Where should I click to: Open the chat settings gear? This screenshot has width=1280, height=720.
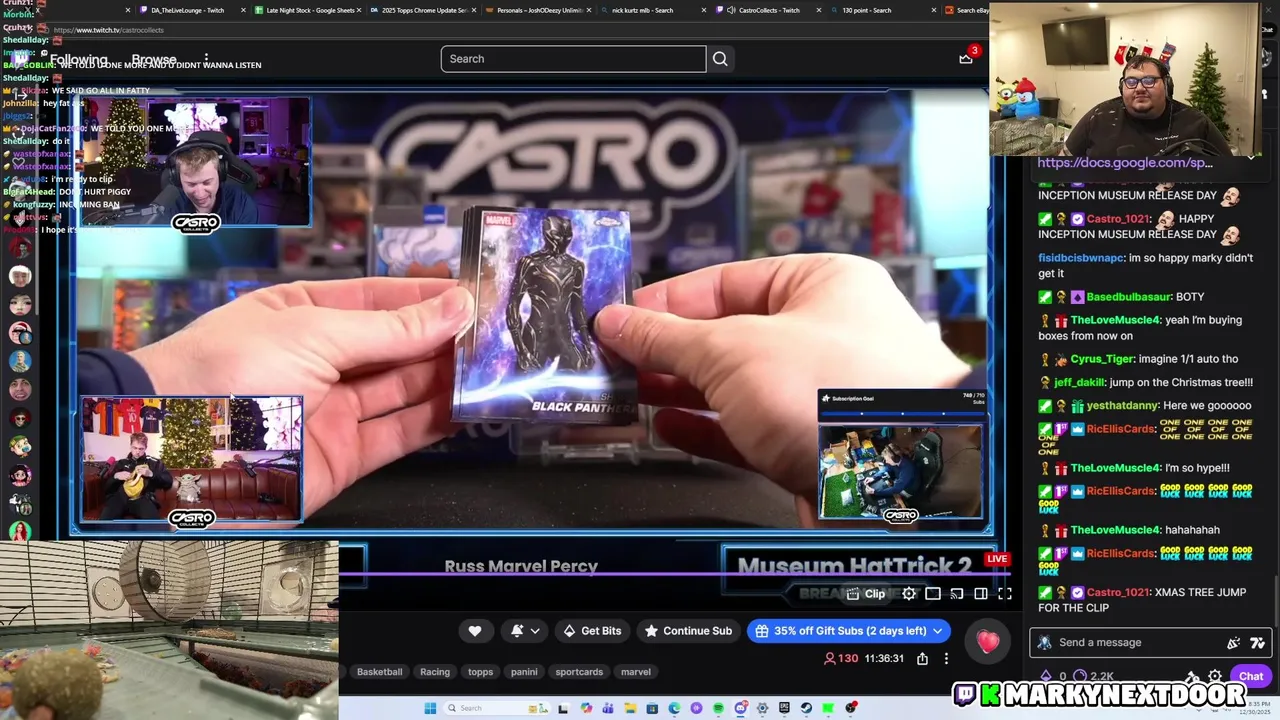(x=1215, y=677)
